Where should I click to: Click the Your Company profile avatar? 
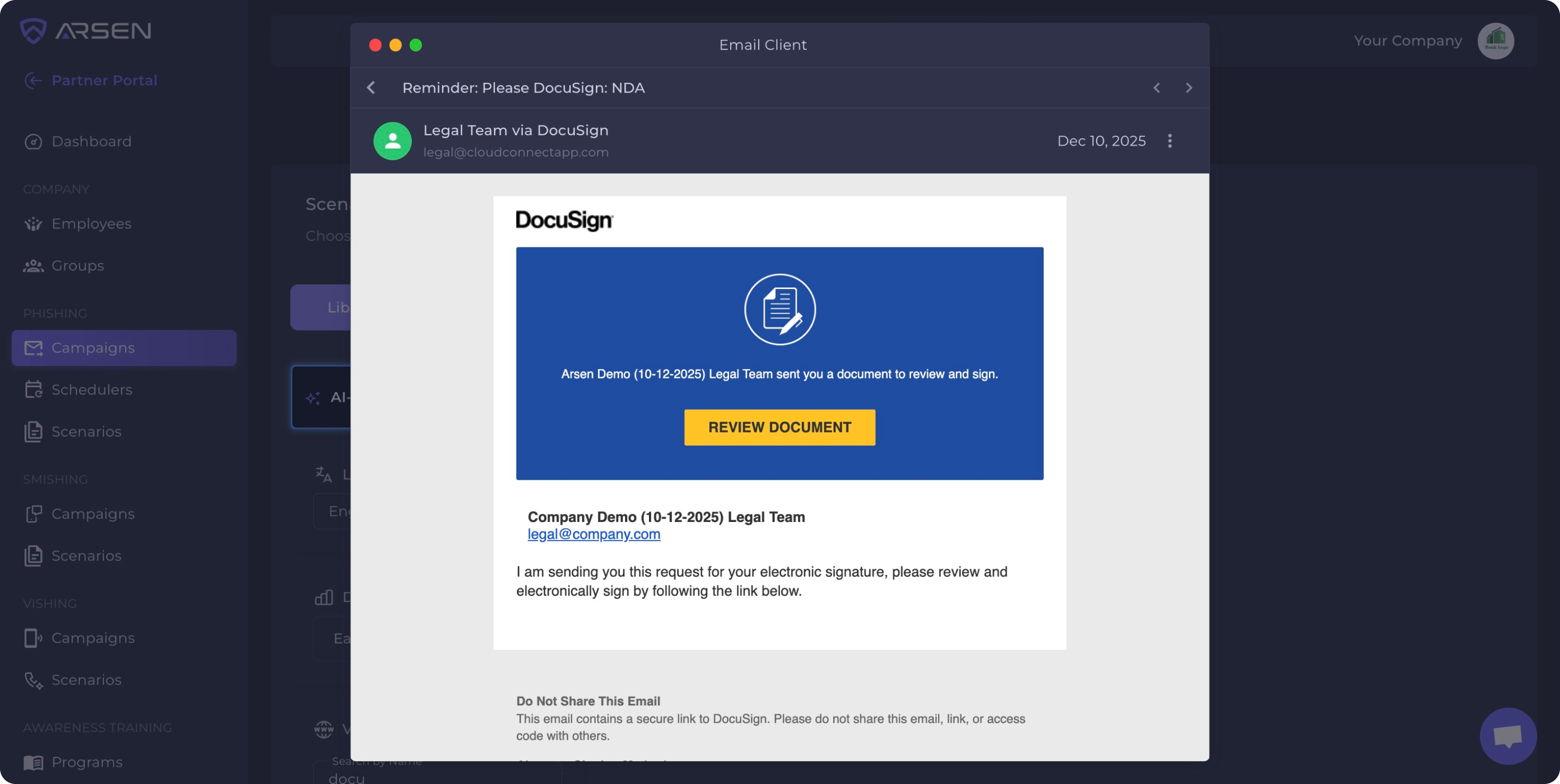(1495, 41)
